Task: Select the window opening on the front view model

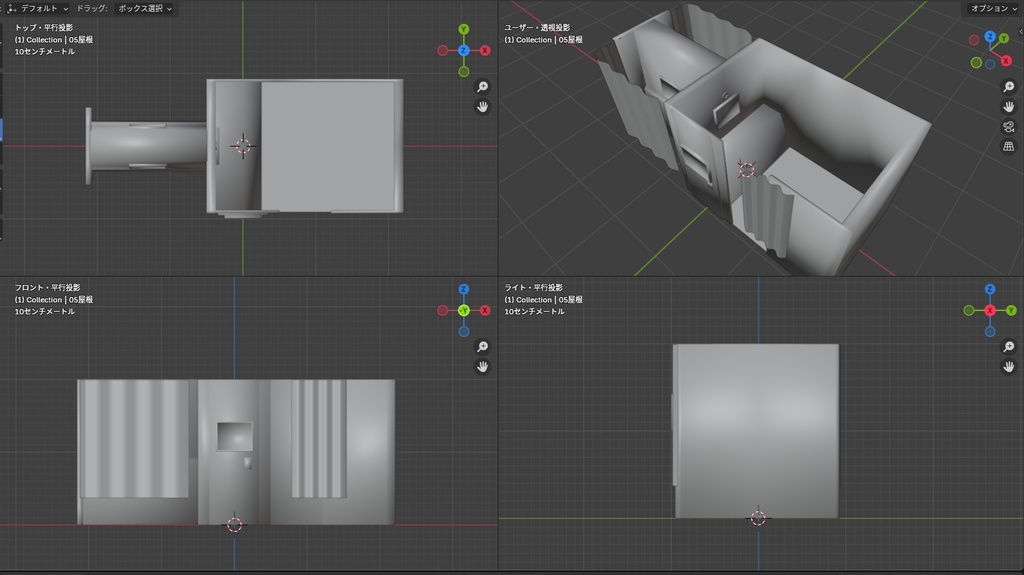Action: (x=235, y=436)
